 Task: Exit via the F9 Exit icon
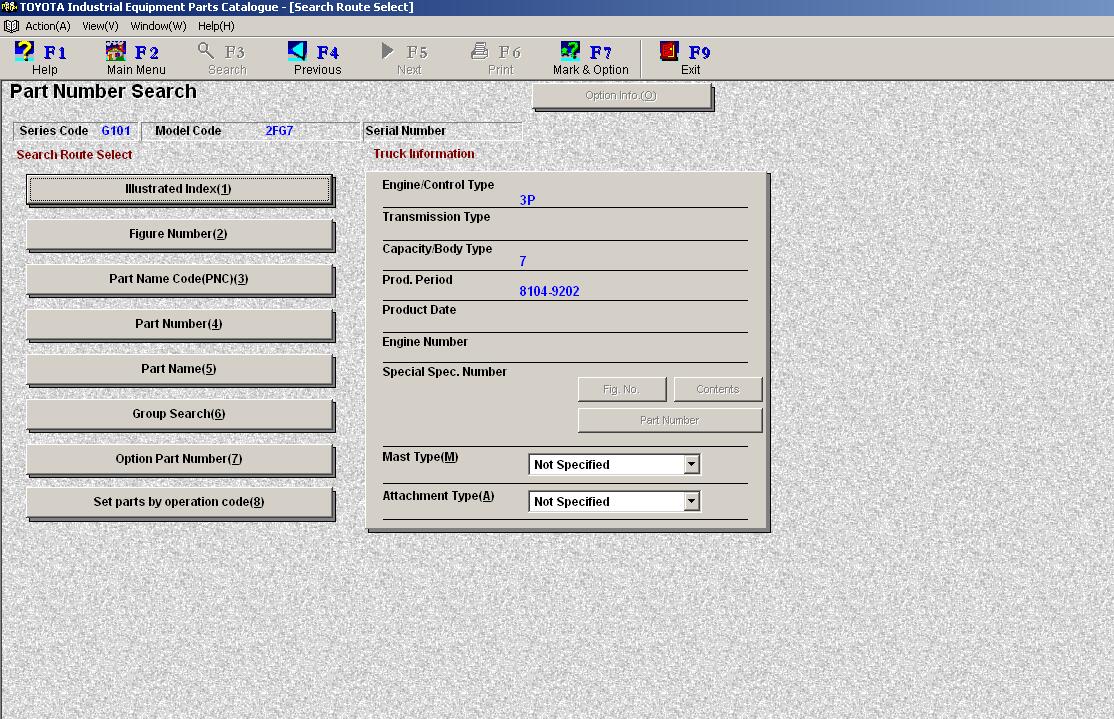pos(669,50)
